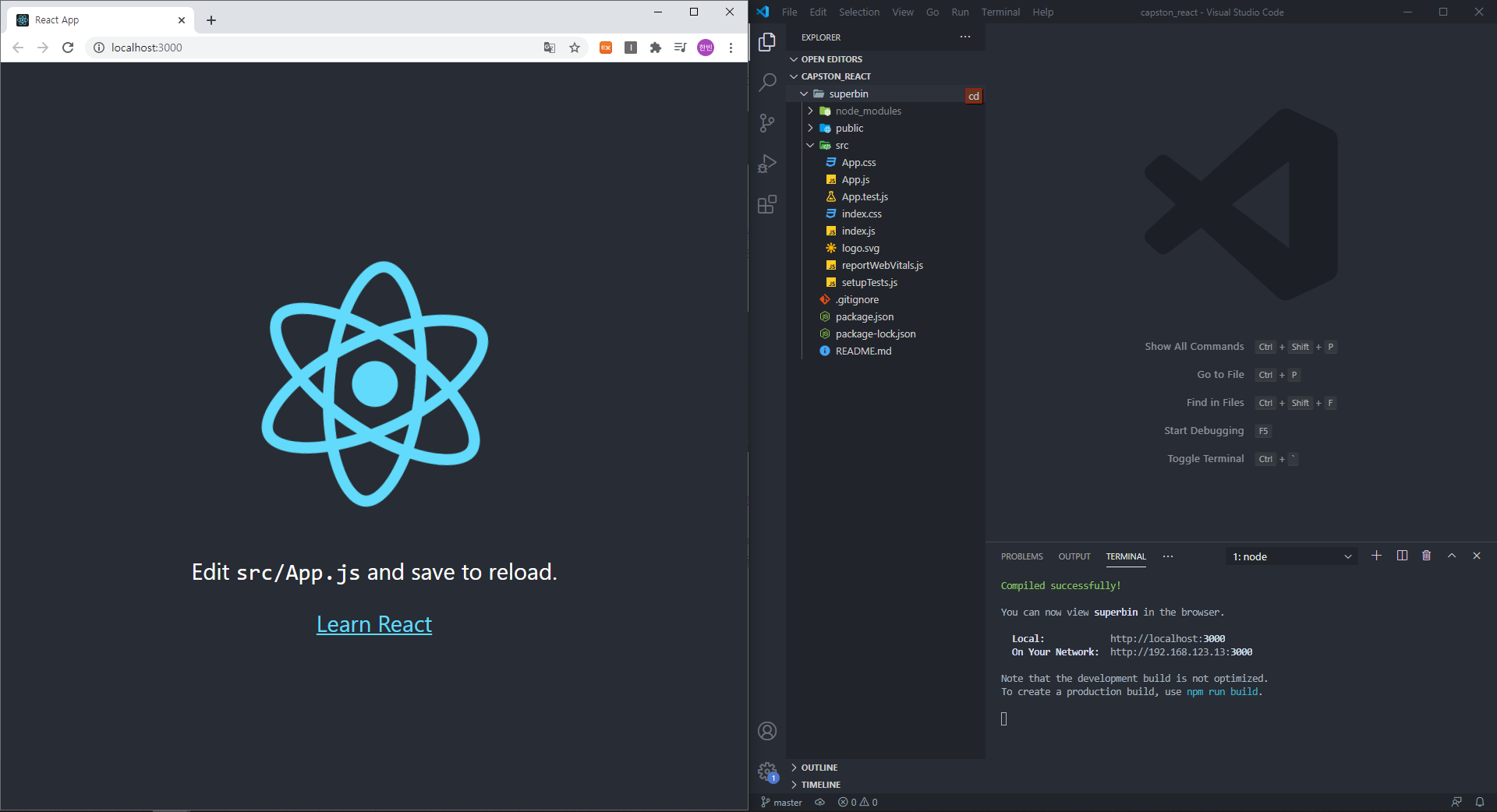Open package.json file
The width and height of the screenshot is (1497, 812).
pyautogui.click(x=886, y=316)
